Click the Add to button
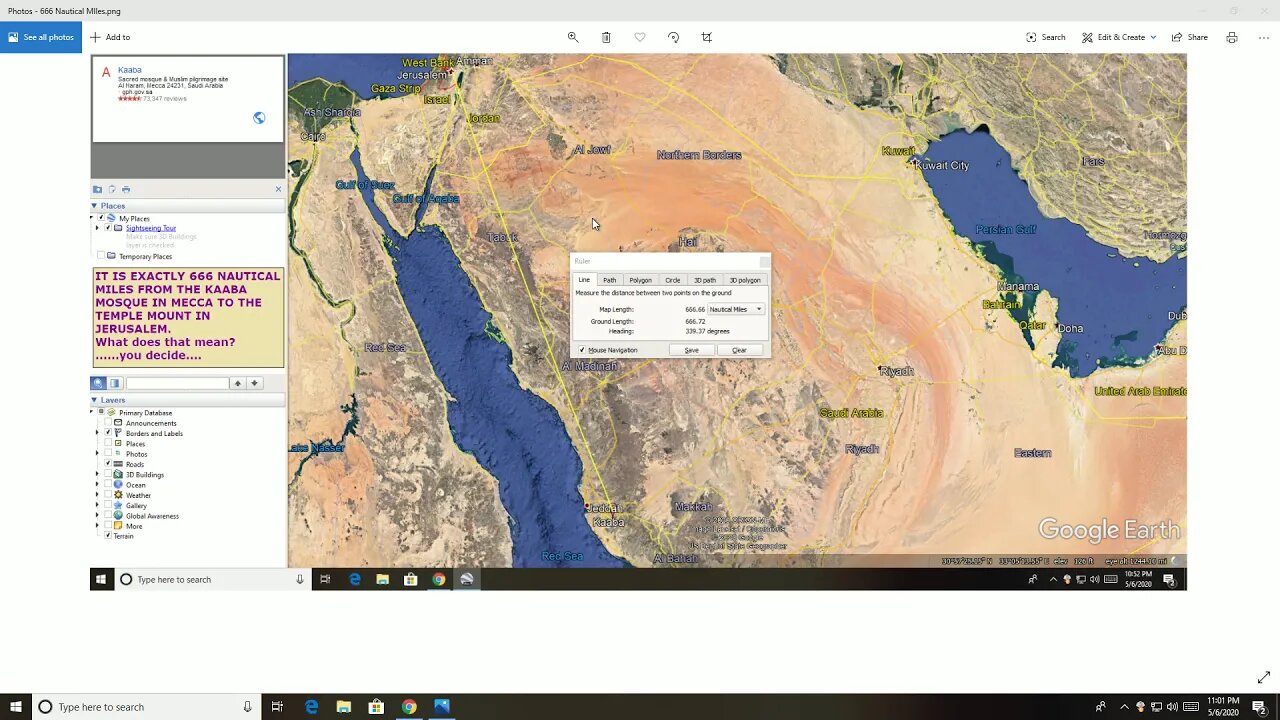1280x720 pixels. [110, 37]
